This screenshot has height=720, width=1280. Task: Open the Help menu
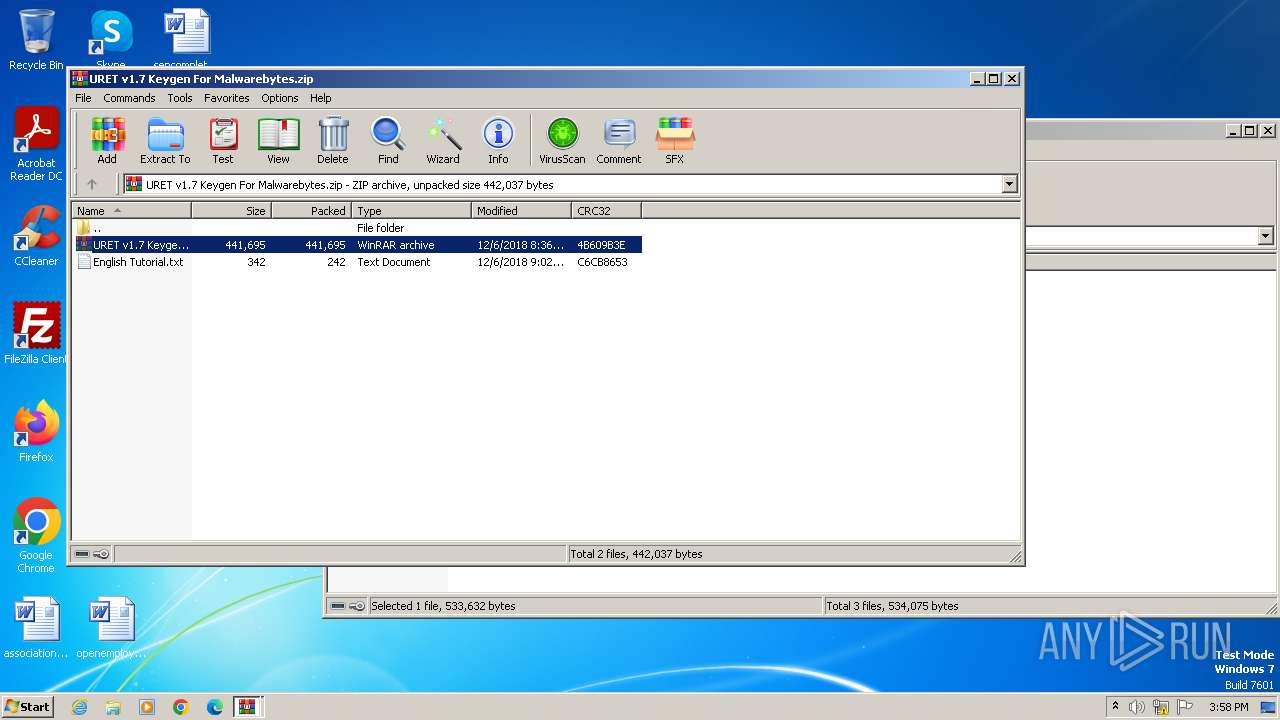coord(320,98)
